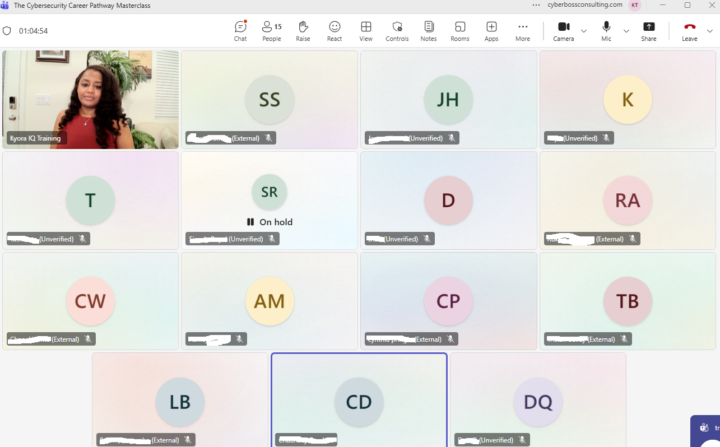
Task: Click muted mic icon on AM tile
Action: pos(239,339)
